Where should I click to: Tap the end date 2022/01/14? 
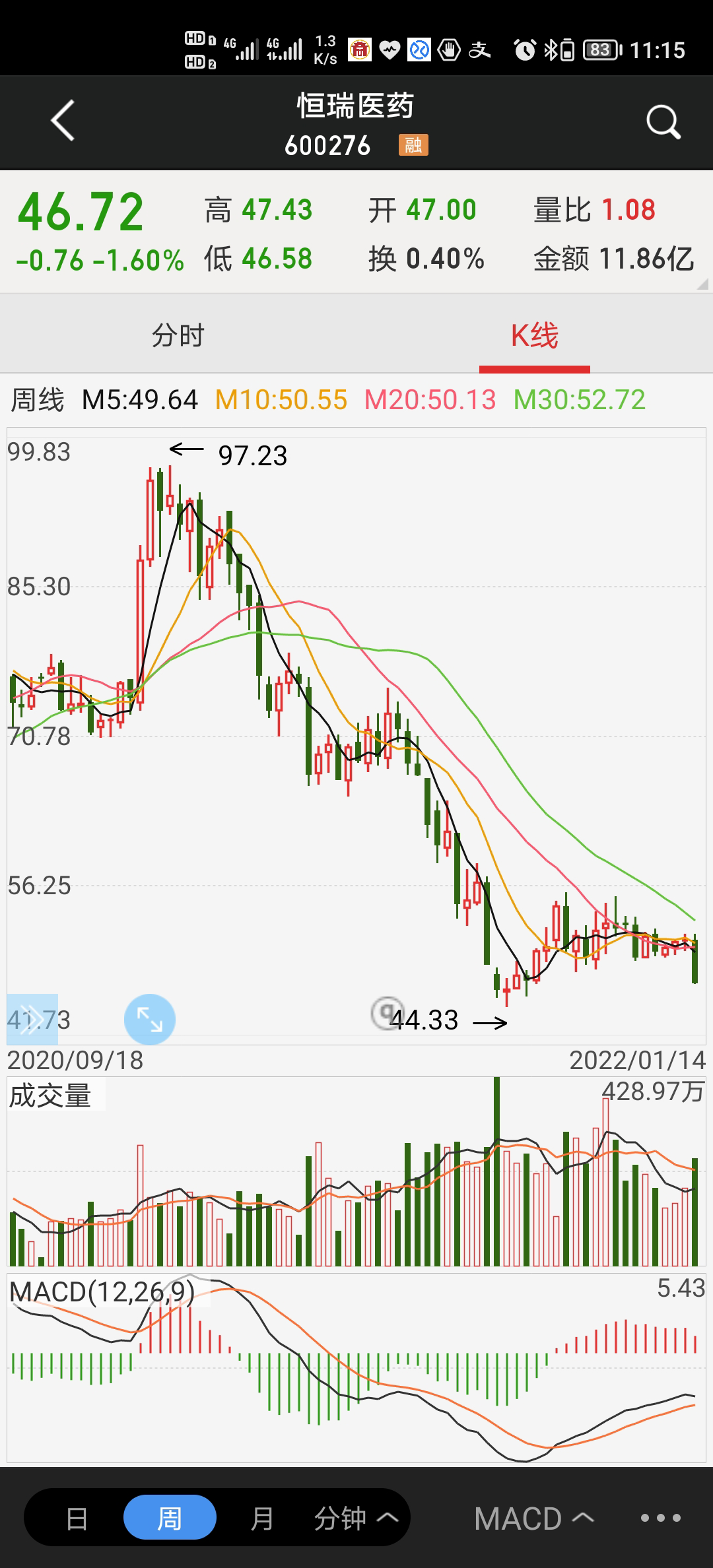[638, 1061]
